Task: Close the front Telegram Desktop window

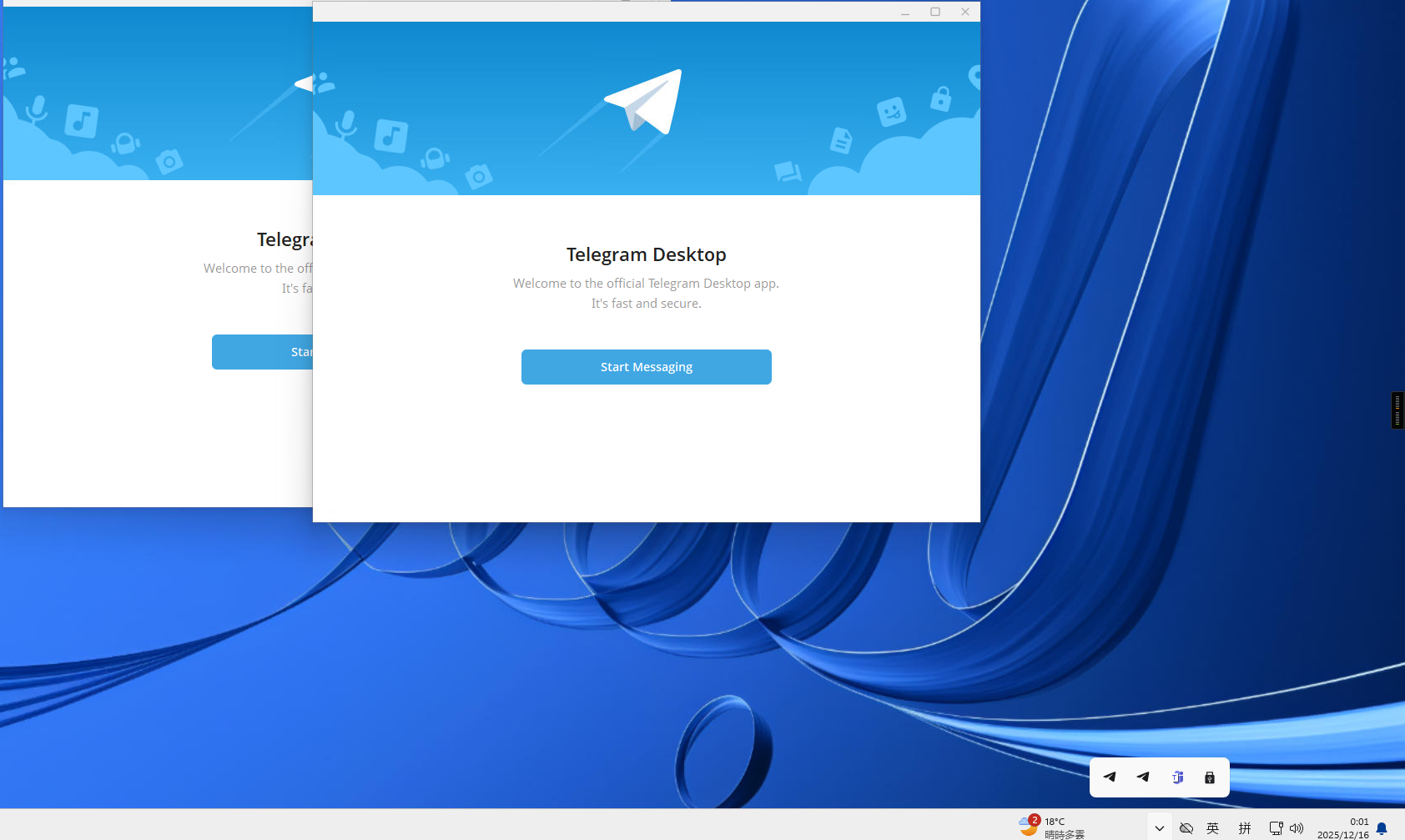Action: pyautogui.click(x=965, y=12)
